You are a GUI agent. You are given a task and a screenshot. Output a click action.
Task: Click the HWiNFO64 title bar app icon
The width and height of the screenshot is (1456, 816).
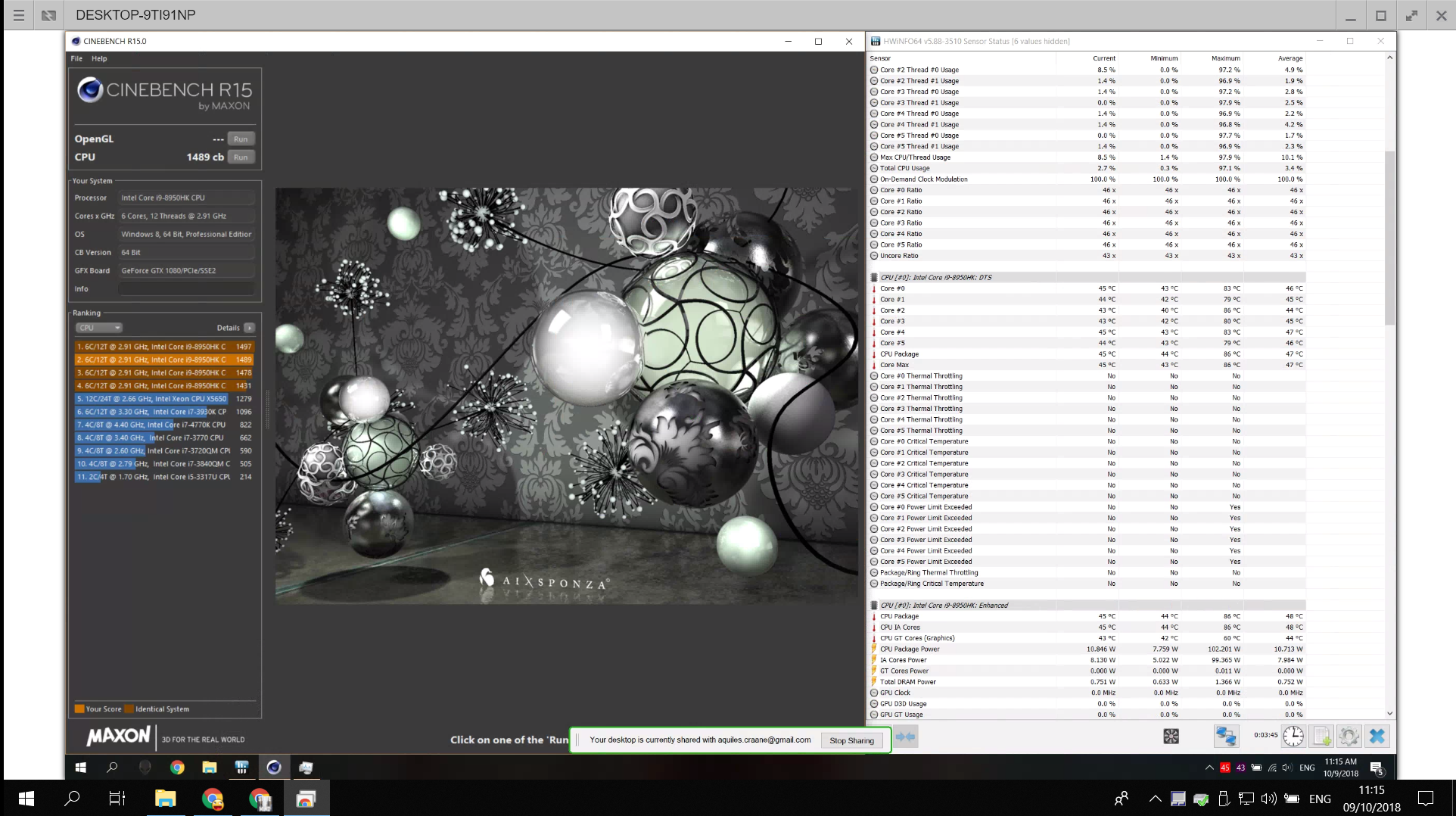click(876, 41)
